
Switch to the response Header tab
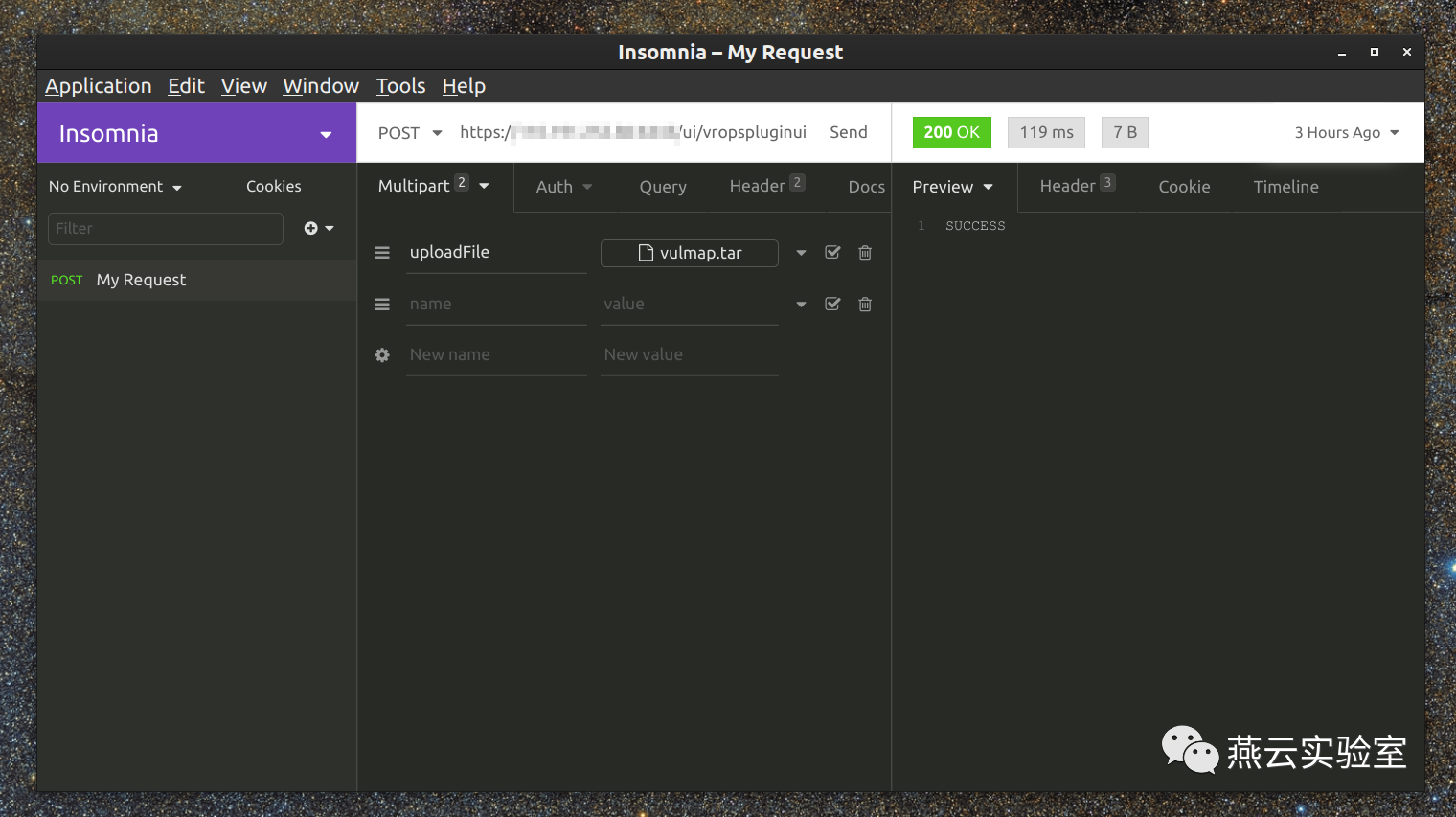point(1078,186)
